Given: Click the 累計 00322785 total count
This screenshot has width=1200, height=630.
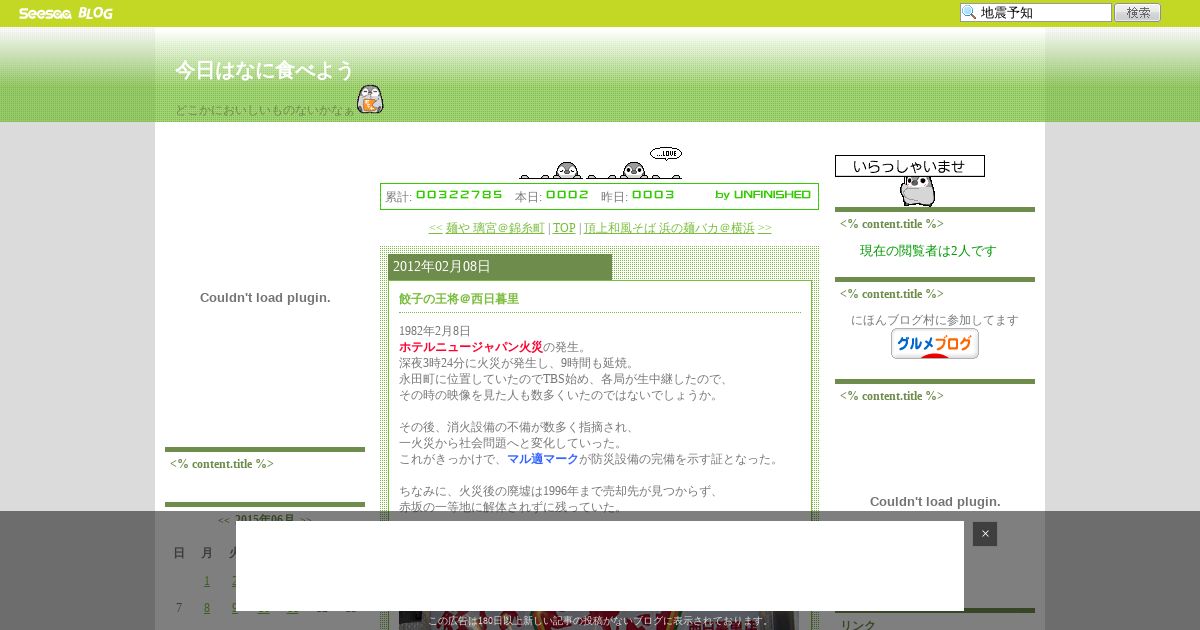Looking at the screenshot, I should coord(444,196).
